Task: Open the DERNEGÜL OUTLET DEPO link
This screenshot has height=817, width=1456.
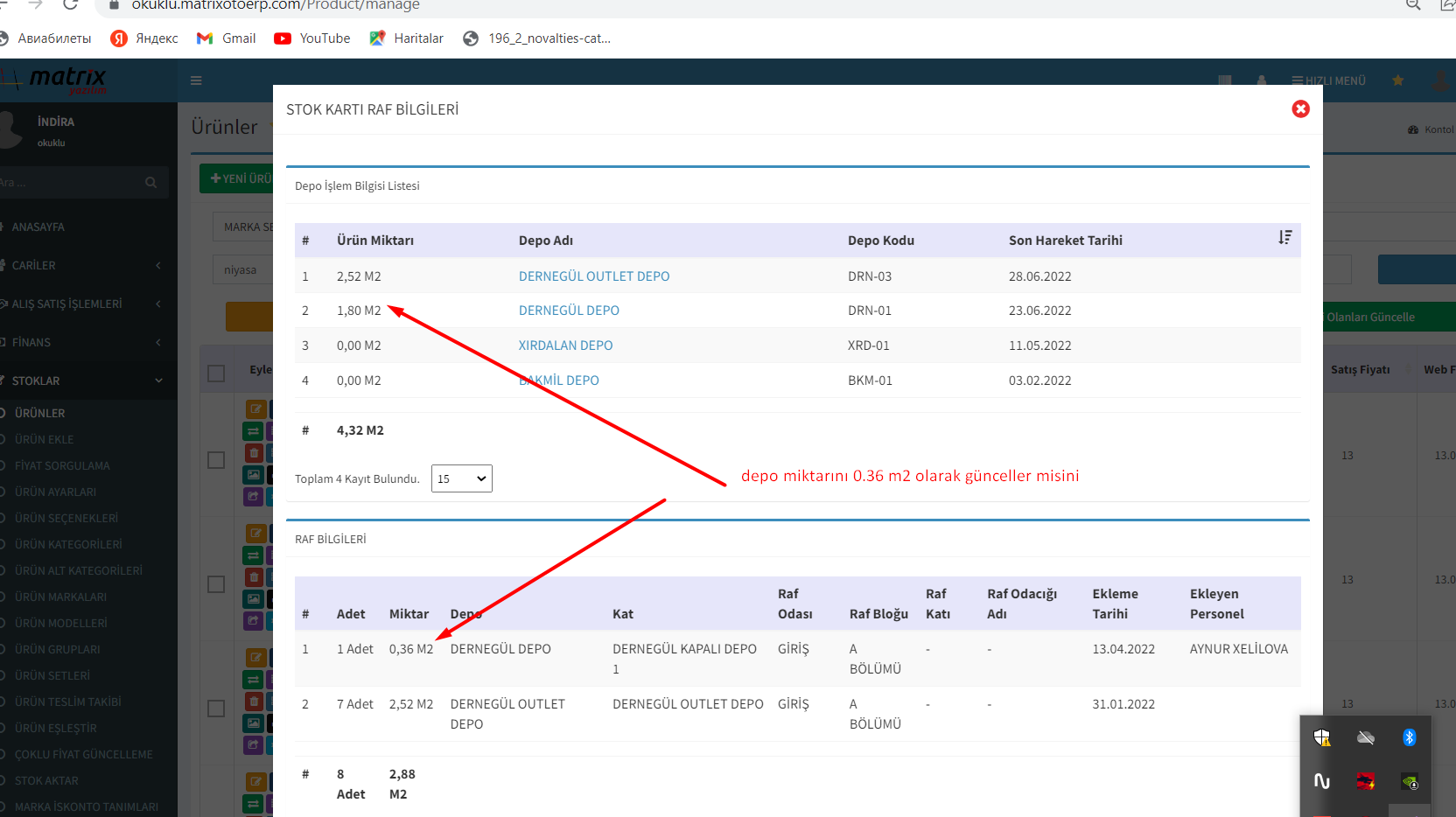Action: 593,276
